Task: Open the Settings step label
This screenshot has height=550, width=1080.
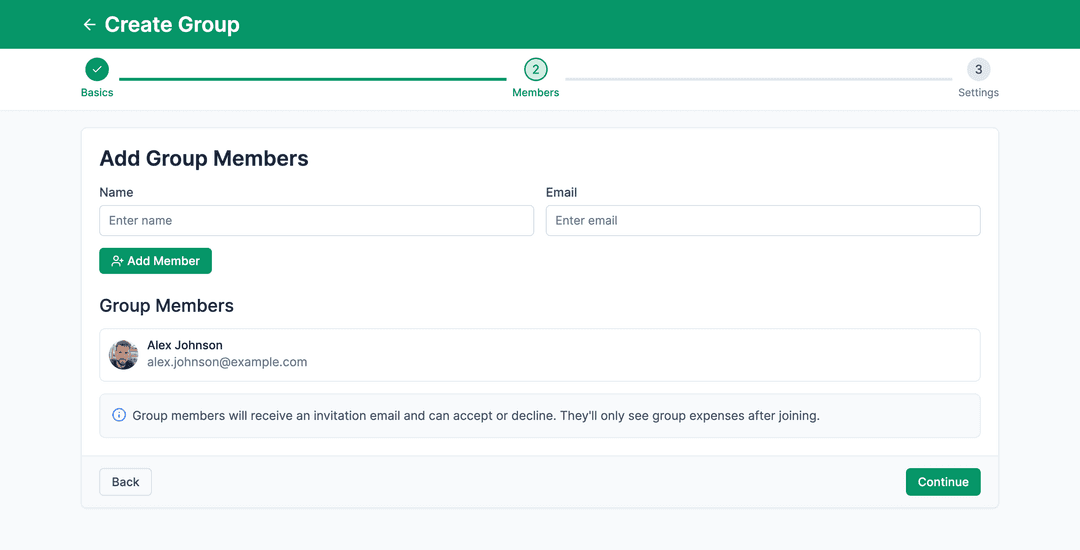Action: 978,93
